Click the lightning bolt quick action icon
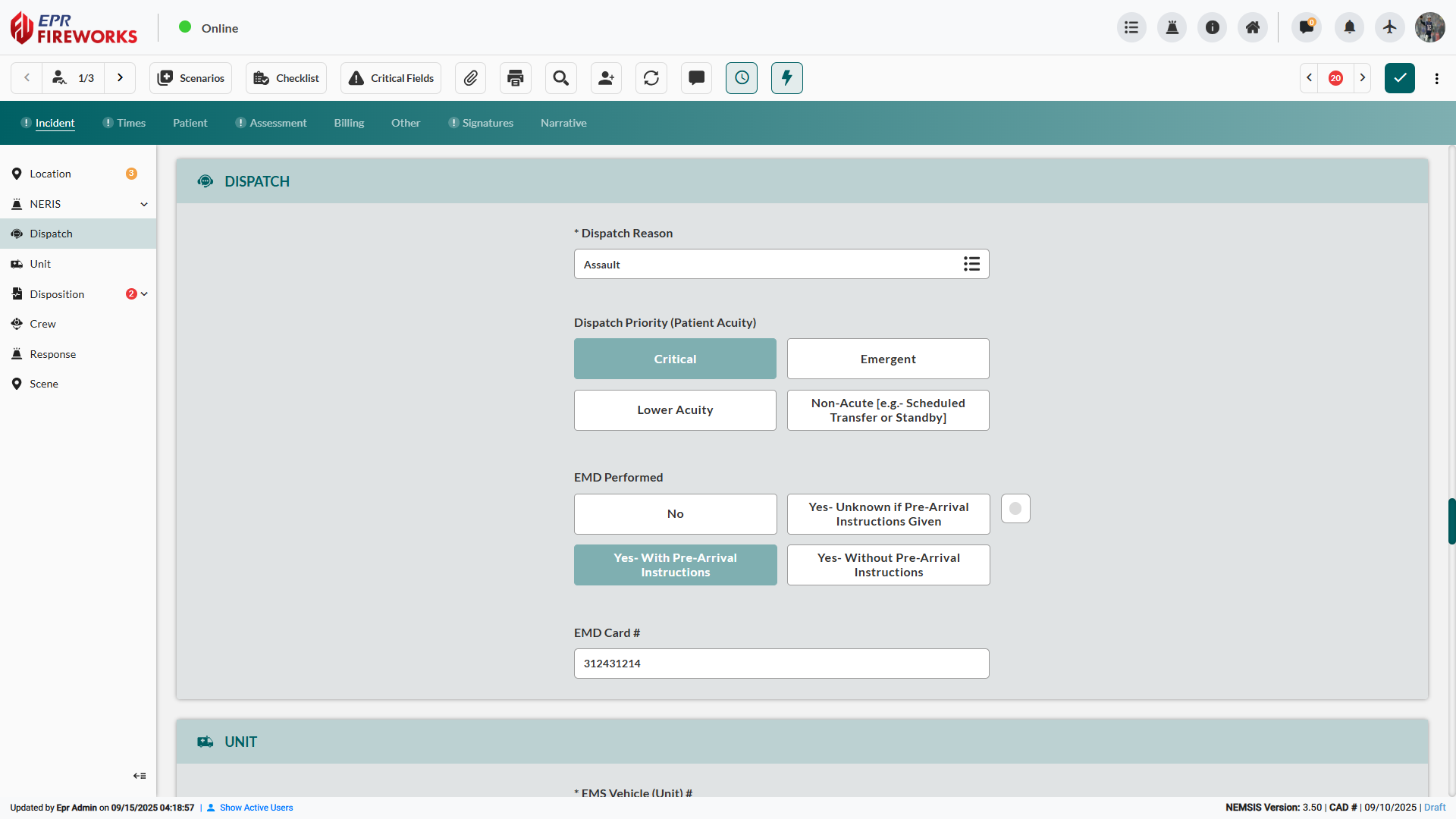This screenshot has width=1456, height=819. [x=786, y=78]
